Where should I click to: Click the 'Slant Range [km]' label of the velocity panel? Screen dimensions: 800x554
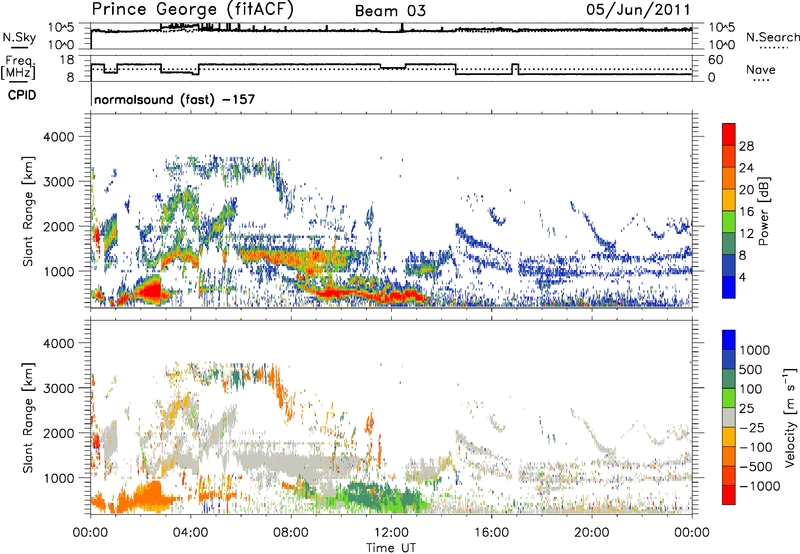pos(28,417)
